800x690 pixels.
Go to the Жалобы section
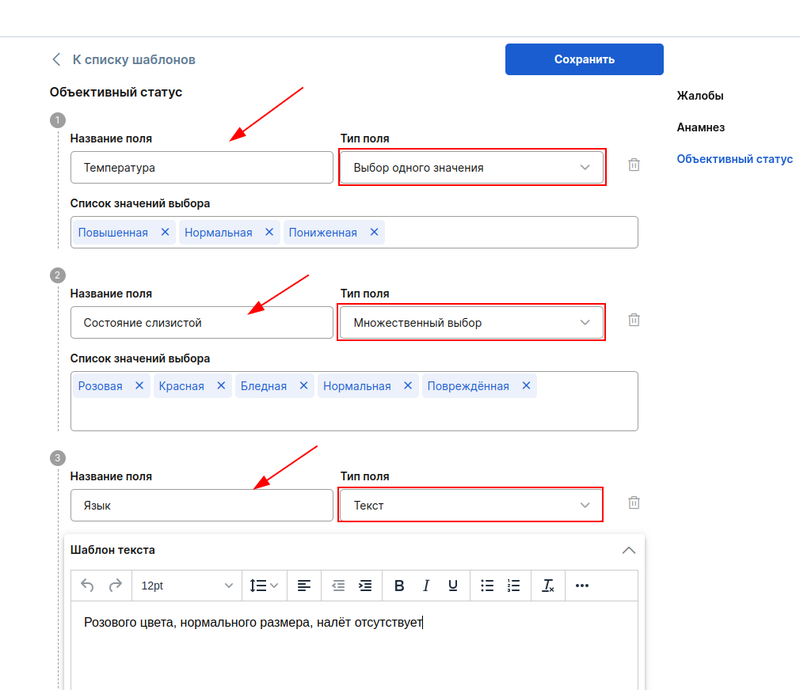(x=700, y=96)
